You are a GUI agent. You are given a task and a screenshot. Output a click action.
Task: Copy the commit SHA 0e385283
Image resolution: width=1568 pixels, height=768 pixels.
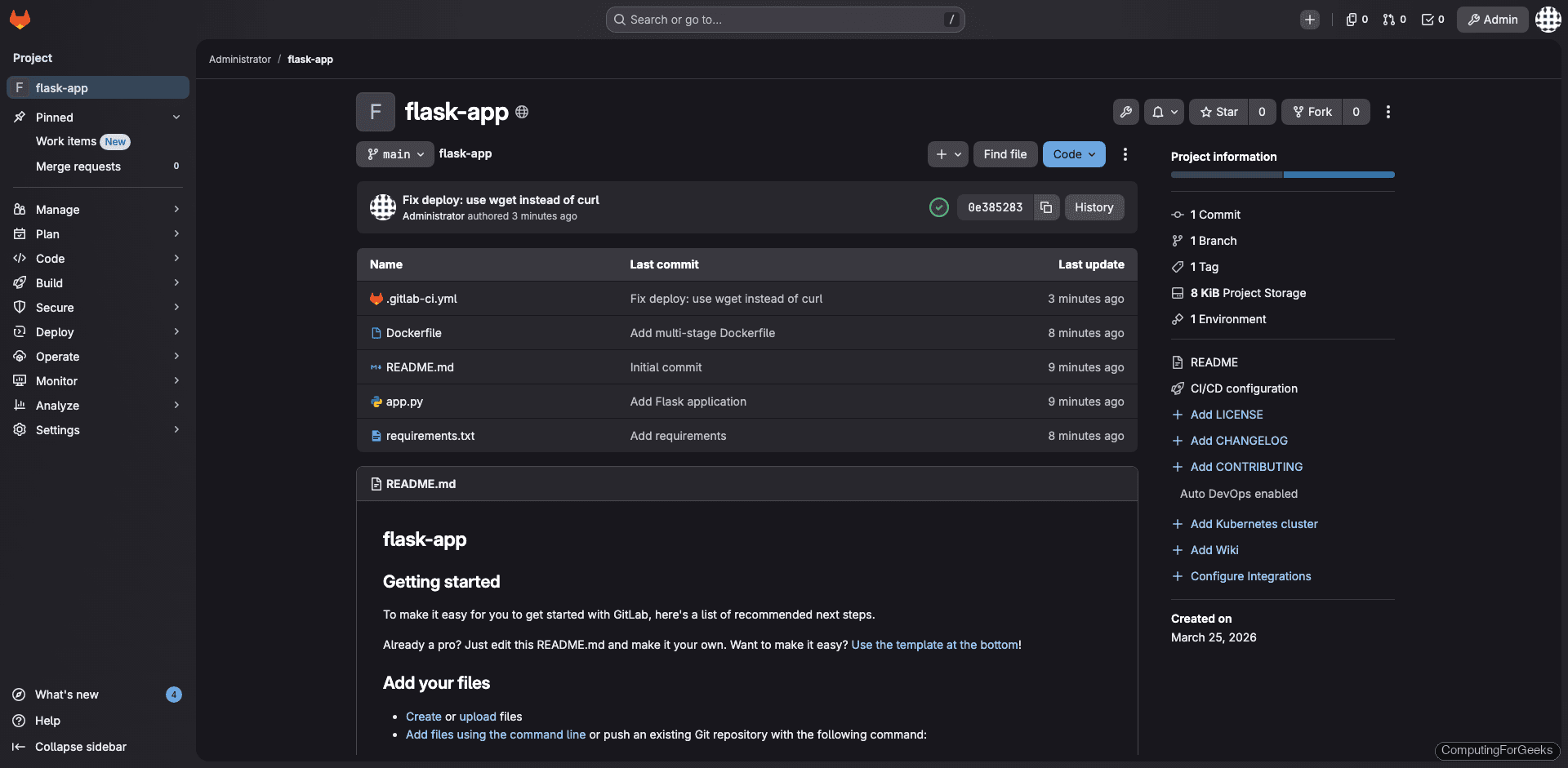tap(1046, 207)
